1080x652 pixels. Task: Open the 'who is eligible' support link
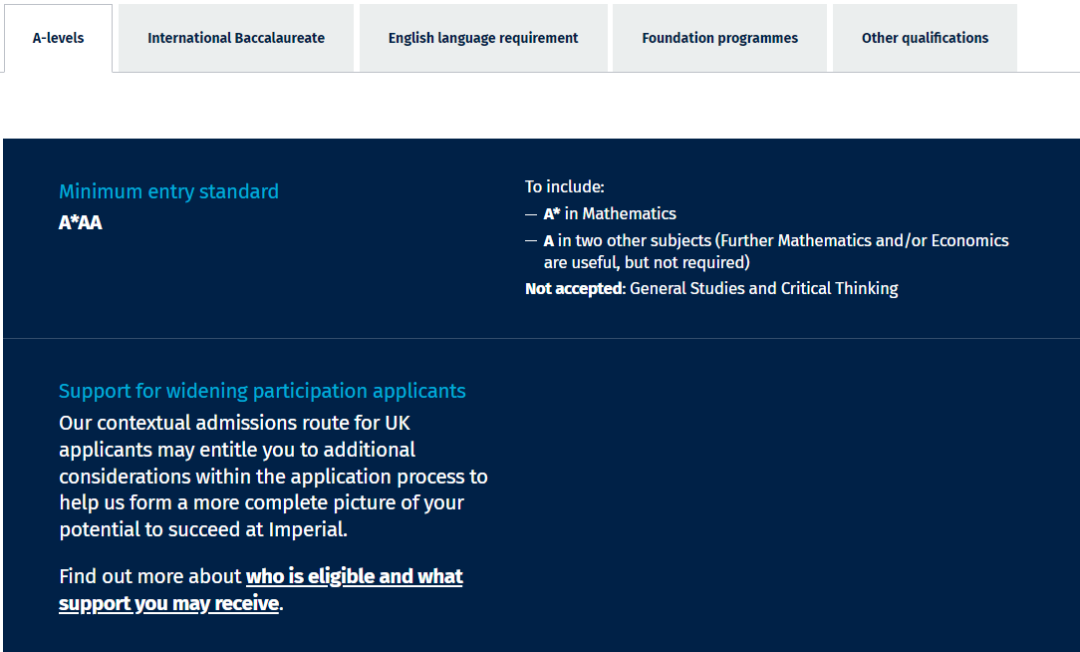click(354, 577)
